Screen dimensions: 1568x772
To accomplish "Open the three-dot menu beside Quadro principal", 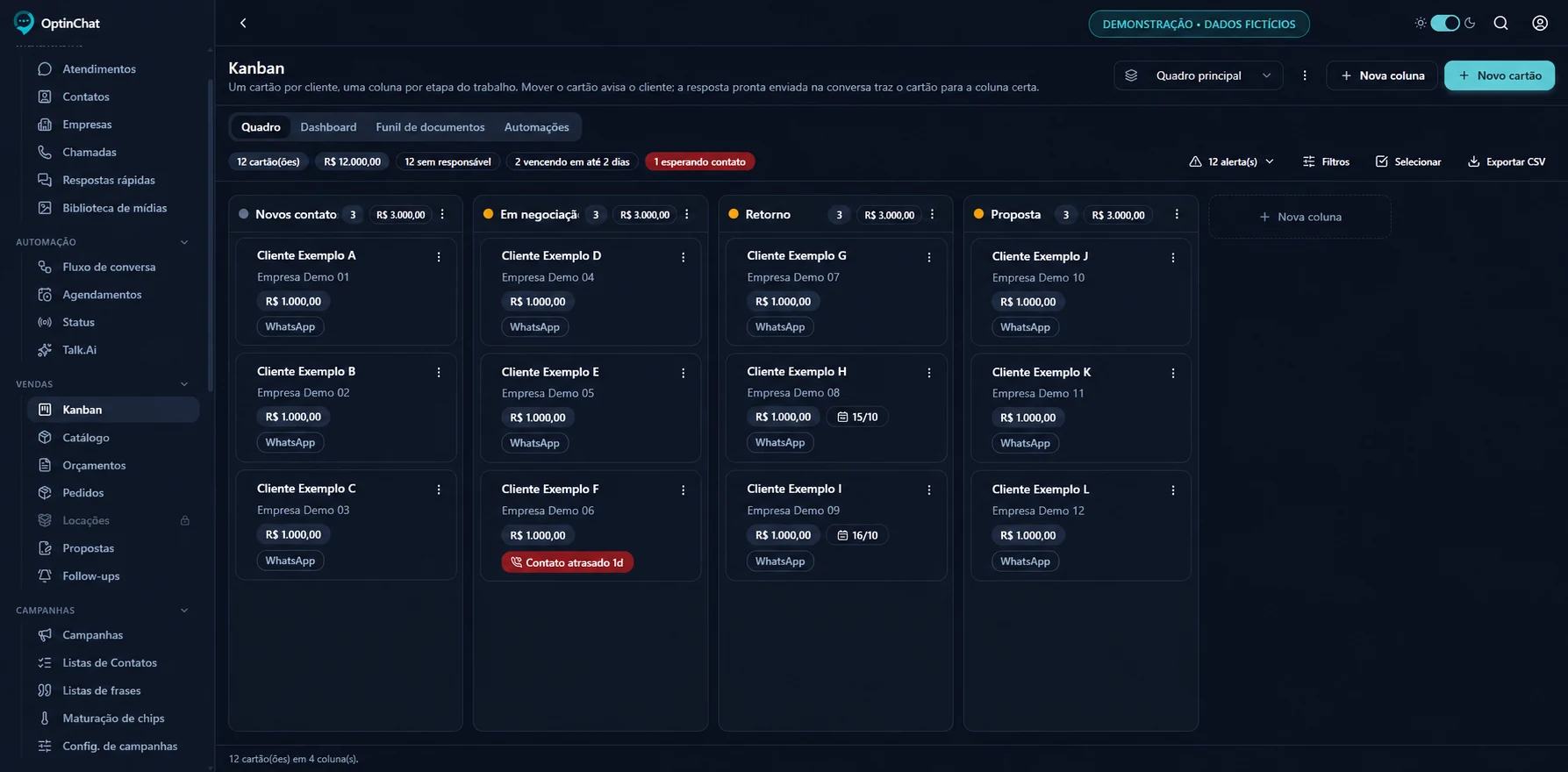I will click(x=1305, y=75).
